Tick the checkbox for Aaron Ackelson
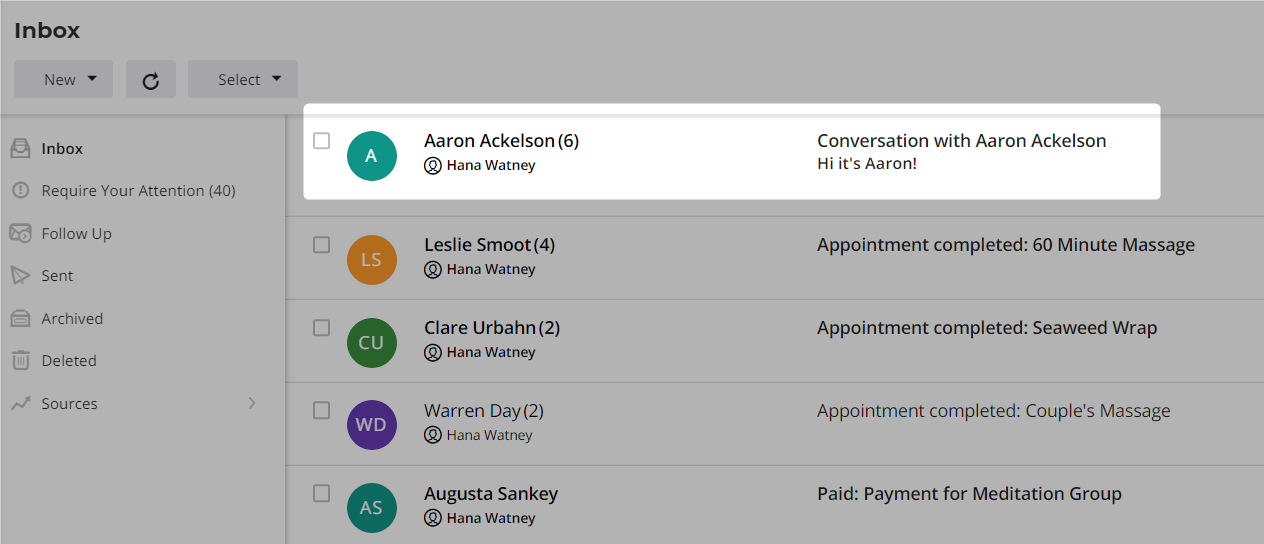 point(321,141)
